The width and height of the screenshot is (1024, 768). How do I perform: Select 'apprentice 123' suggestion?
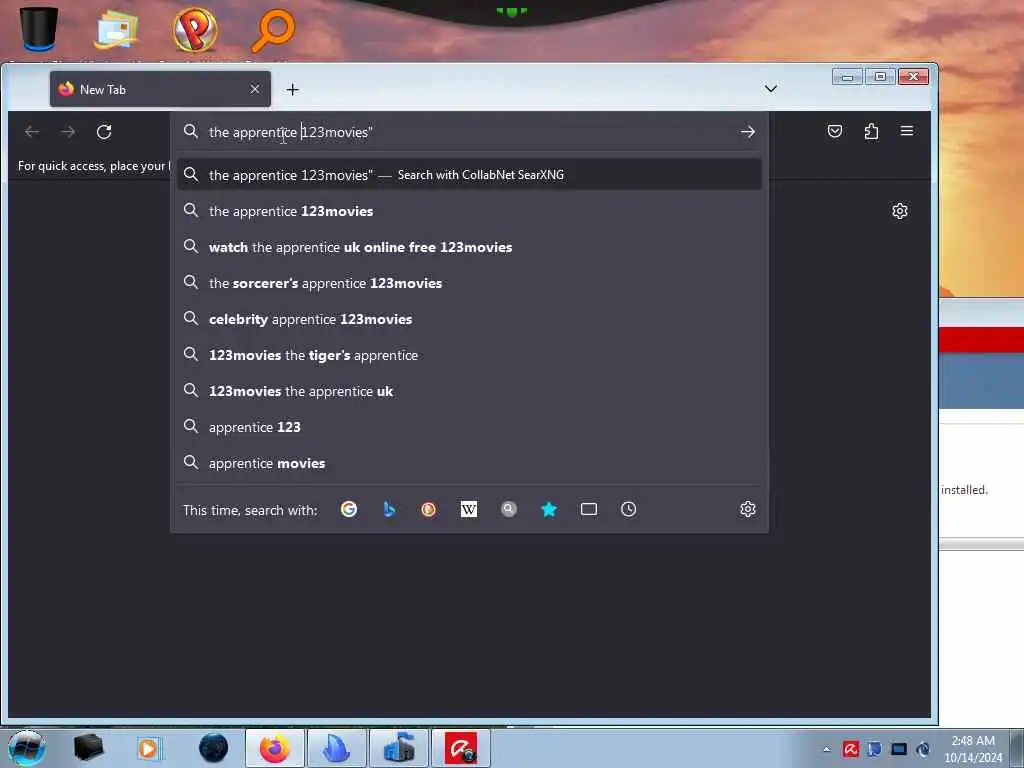point(469,426)
